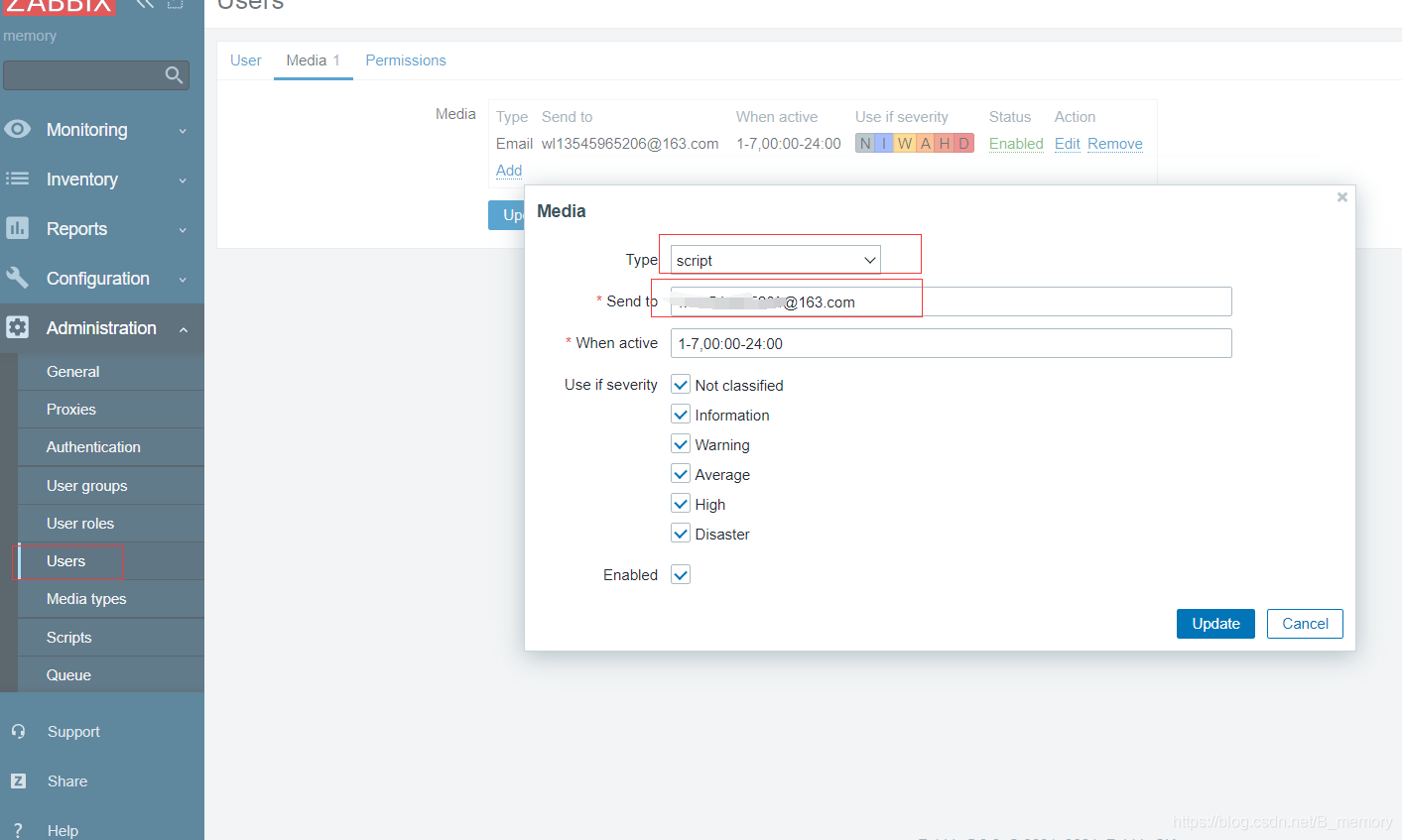The height and width of the screenshot is (840, 1402).
Task: Open the Type dropdown showing script
Action: click(x=776, y=260)
